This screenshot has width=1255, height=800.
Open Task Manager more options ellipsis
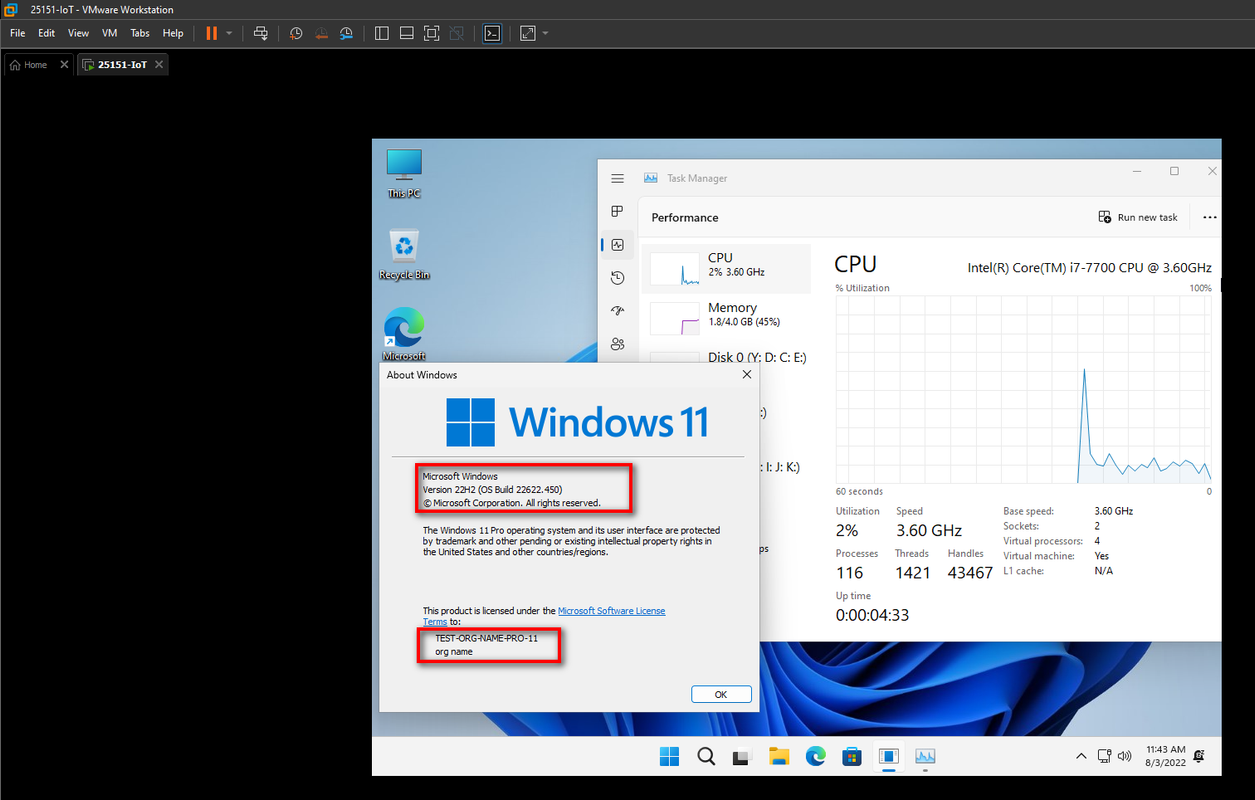click(1210, 217)
